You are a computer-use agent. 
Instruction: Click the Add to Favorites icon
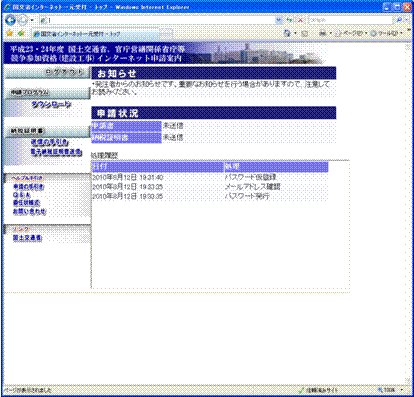(22, 33)
